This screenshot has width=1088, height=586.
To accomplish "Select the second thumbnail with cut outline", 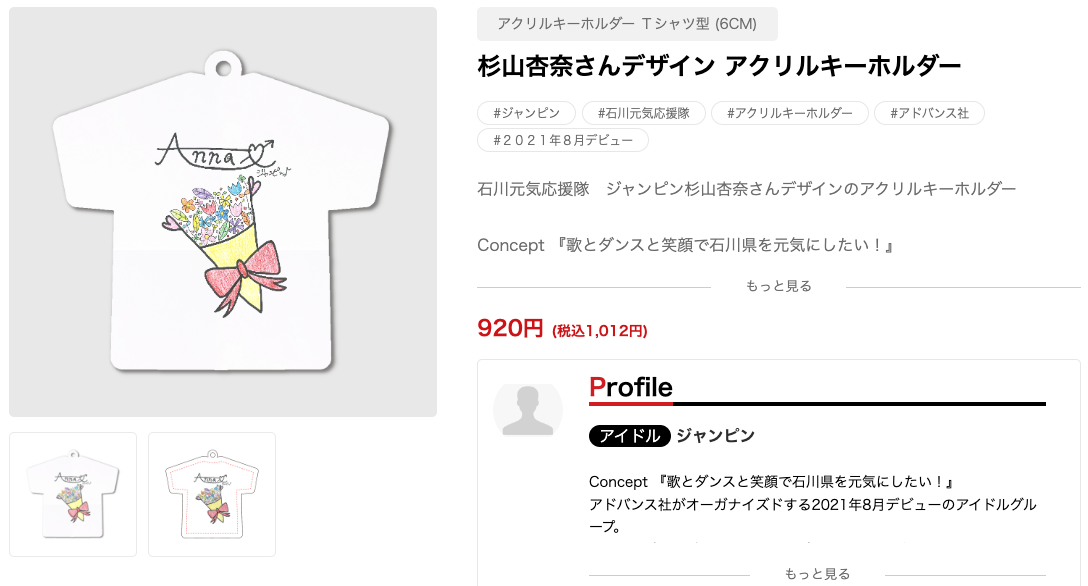I will [212, 493].
